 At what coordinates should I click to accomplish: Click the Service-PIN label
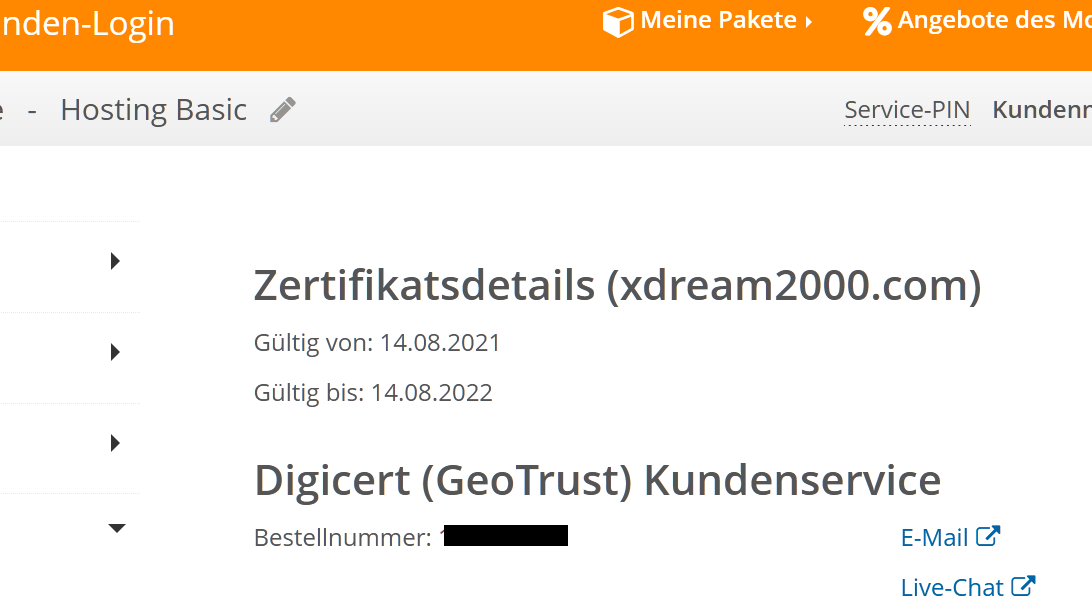coord(907,110)
